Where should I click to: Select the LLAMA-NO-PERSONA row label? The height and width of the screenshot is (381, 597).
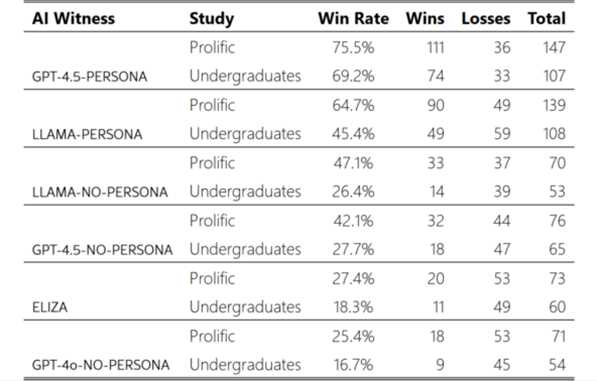(x=100, y=192)
